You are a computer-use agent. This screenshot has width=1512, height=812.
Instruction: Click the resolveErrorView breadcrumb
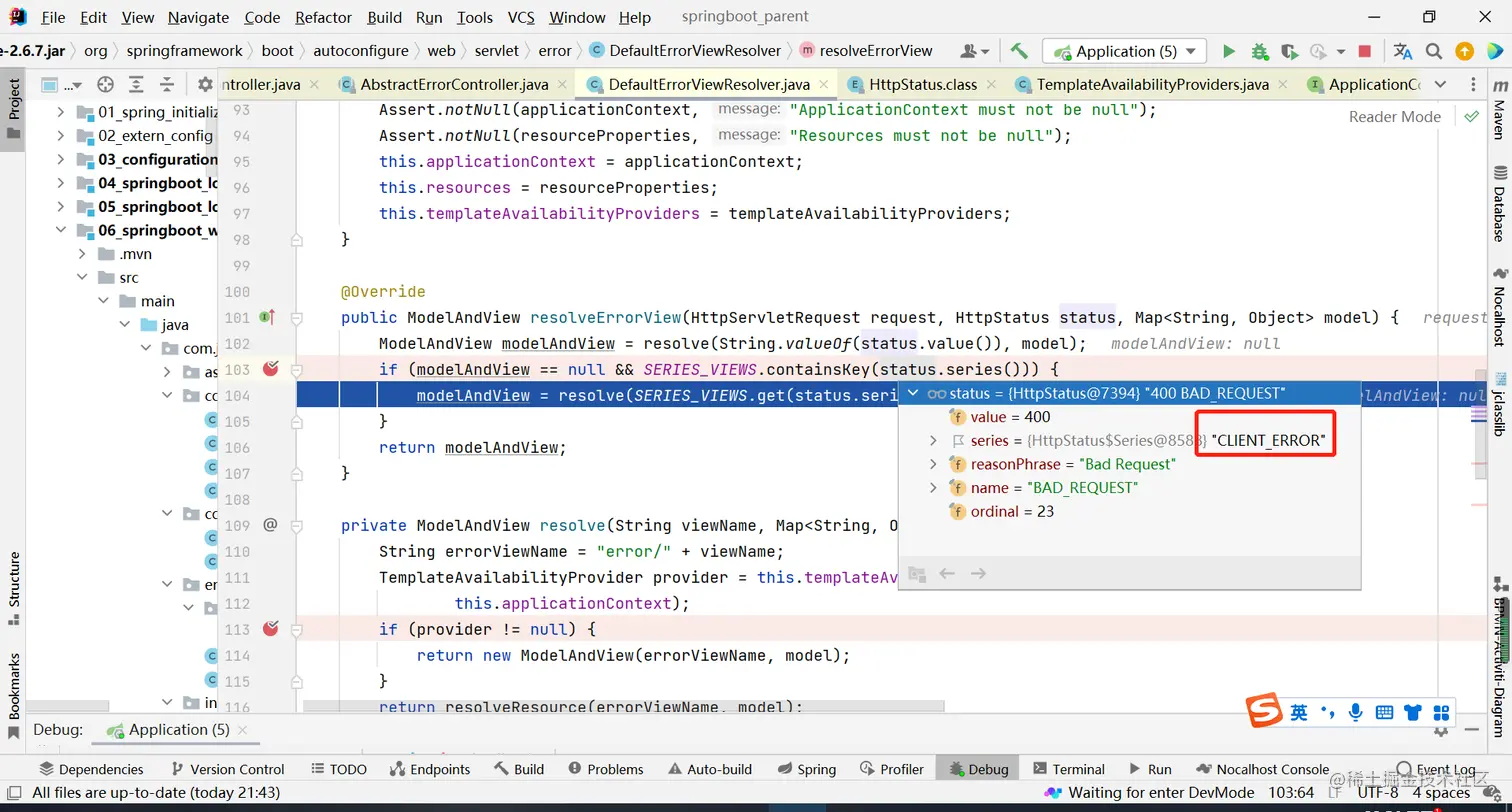point(866,51)
